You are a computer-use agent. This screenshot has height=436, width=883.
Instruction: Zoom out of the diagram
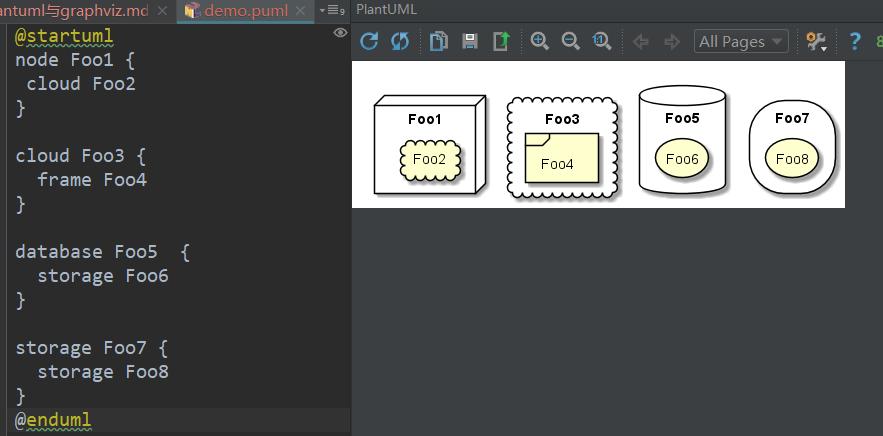pos(571,41)
